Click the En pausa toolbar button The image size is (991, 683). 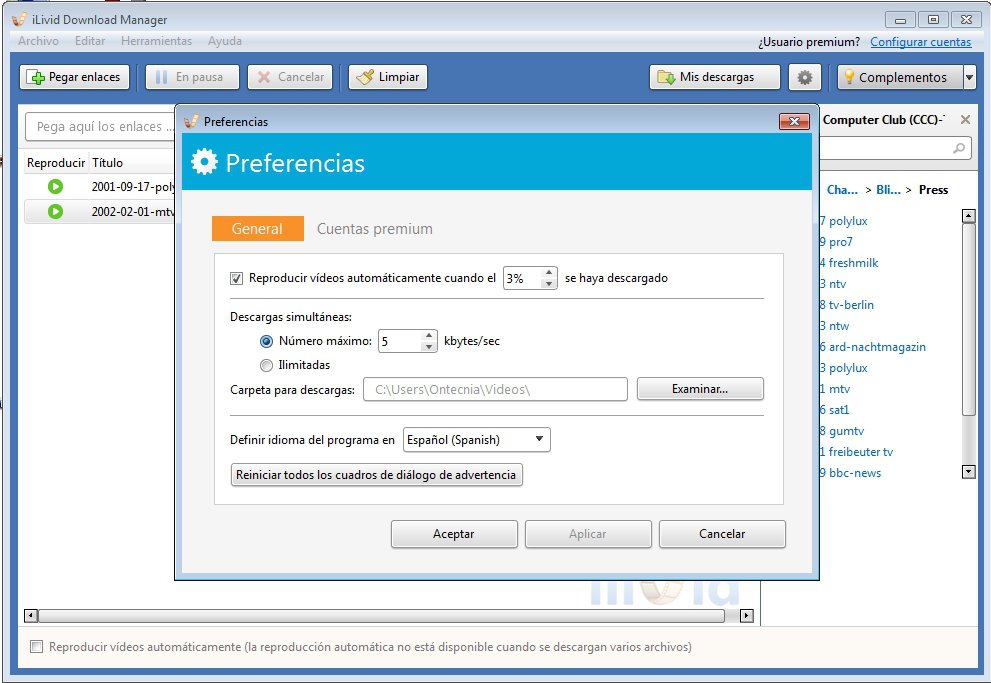click(192, 77)
